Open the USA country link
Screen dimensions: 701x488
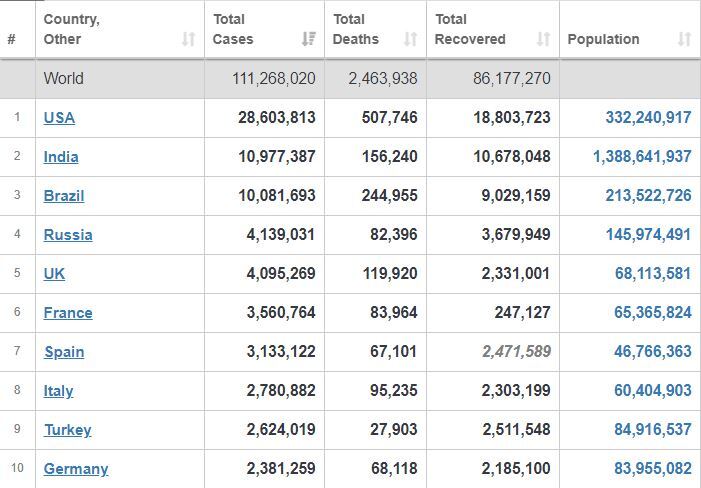(59, 118)
